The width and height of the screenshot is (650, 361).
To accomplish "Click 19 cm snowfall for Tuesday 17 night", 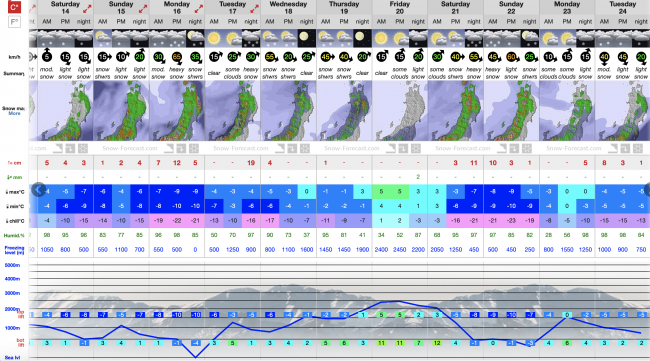I will click(x=251, y=163).
